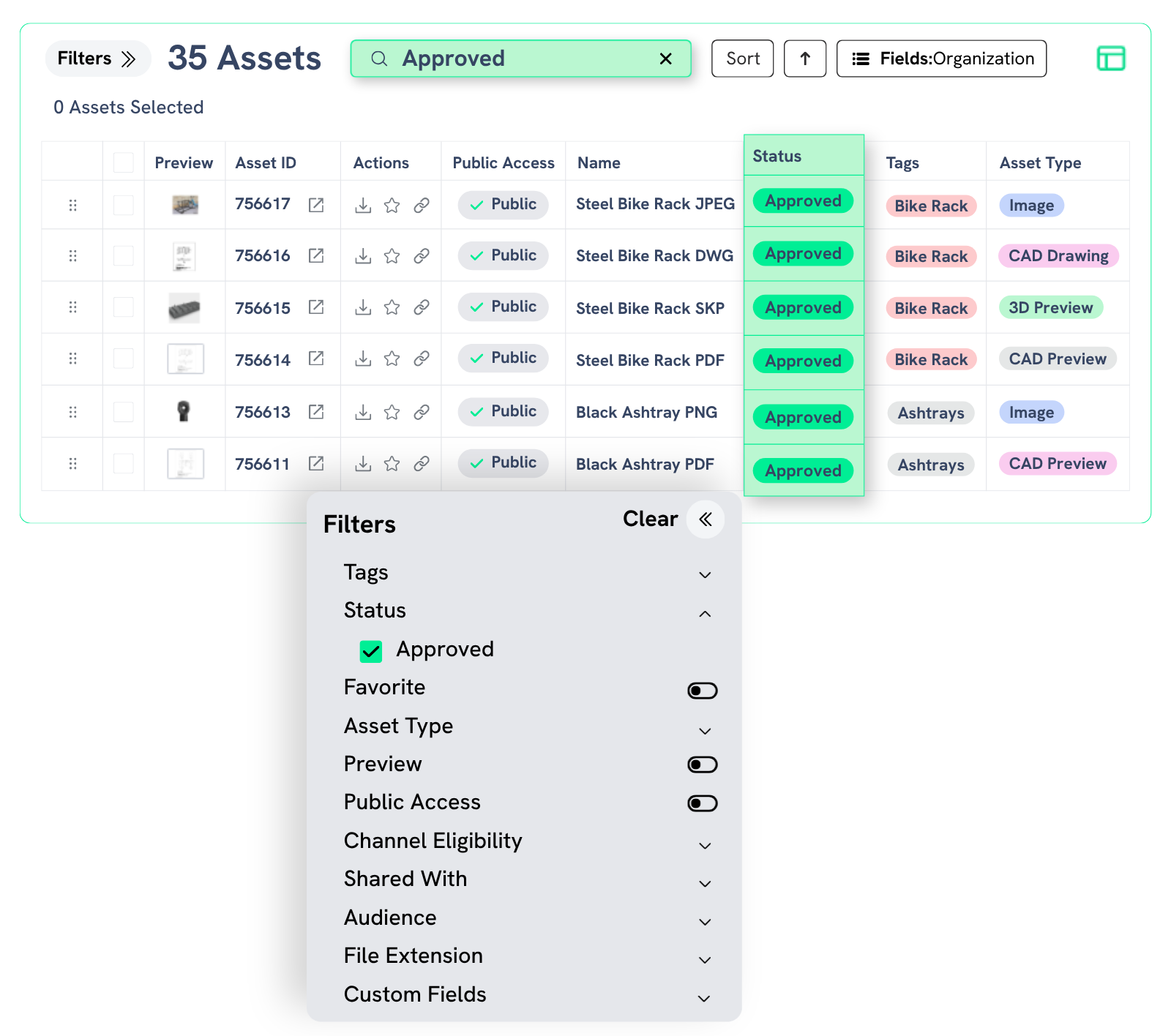Click Public badge for asset 756617
The image size is (1171, 1036).
tap(504, 204)
